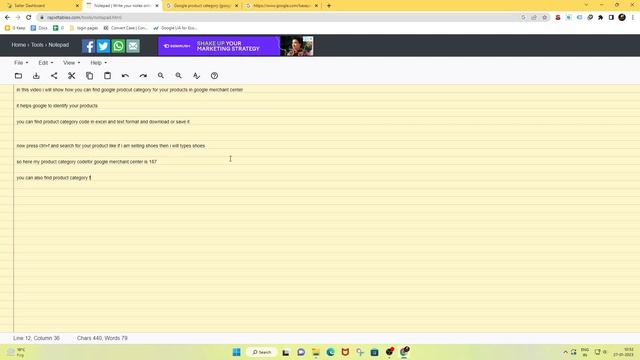This screenshot has height=360, width=640.
Task: Click the Semrush marketing strategy ad banner
Action: coord(236,46)
